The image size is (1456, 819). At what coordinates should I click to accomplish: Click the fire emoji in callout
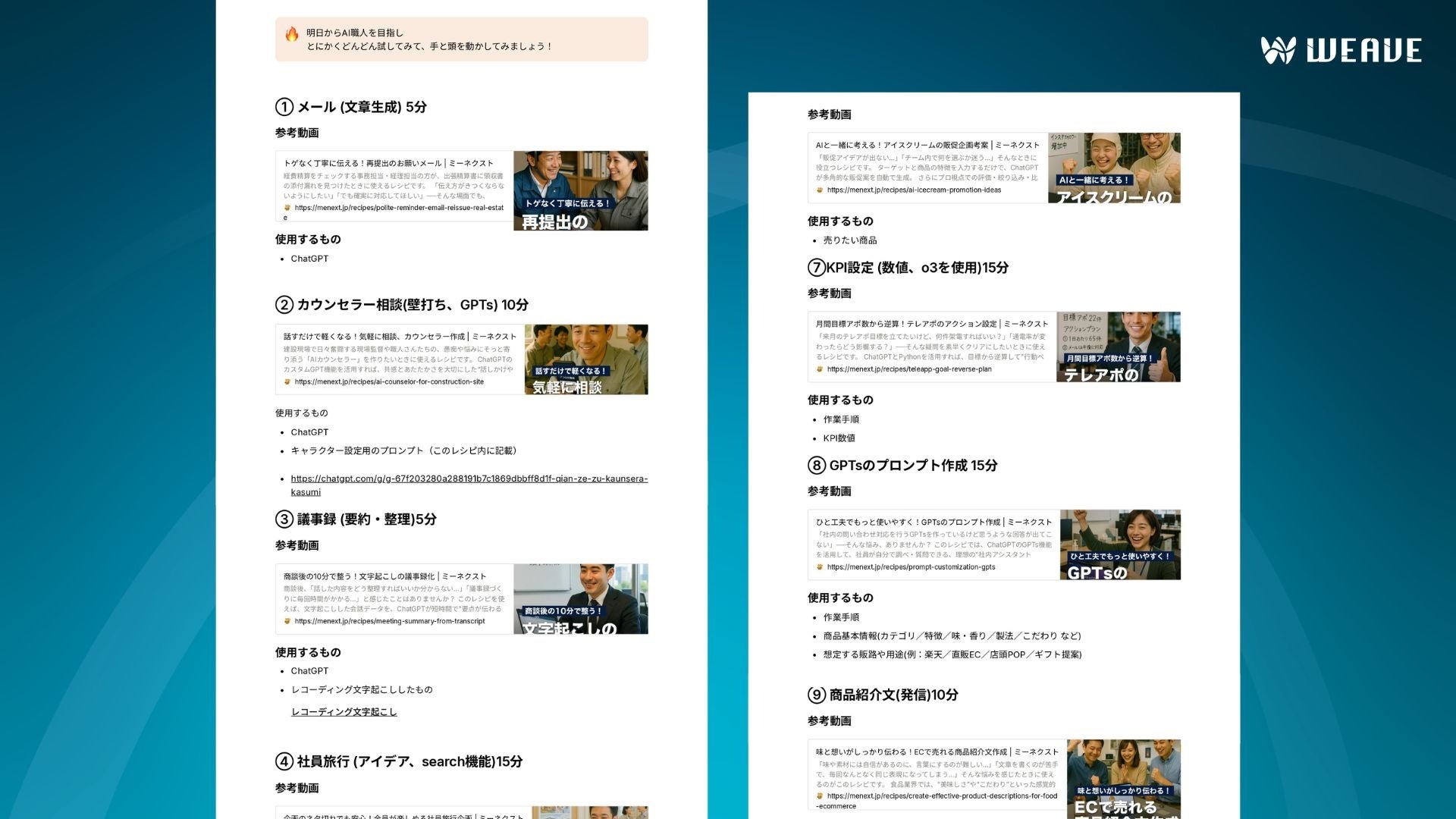(292, 34)
